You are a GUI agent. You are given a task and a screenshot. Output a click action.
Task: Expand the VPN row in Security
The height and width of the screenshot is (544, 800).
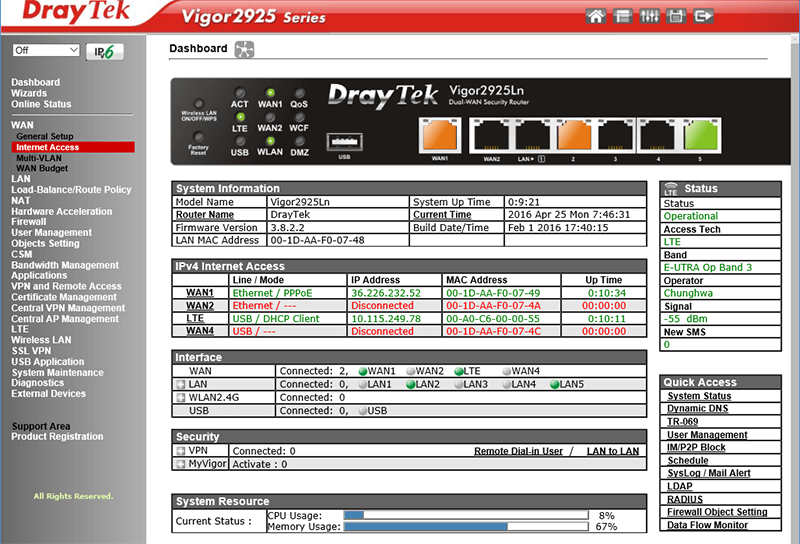[x=181, y=451]
